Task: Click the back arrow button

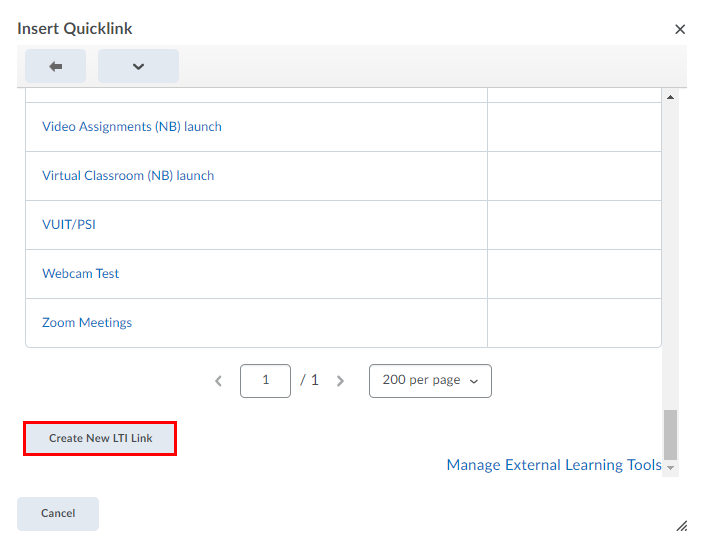Action: [x=56, y=66]
